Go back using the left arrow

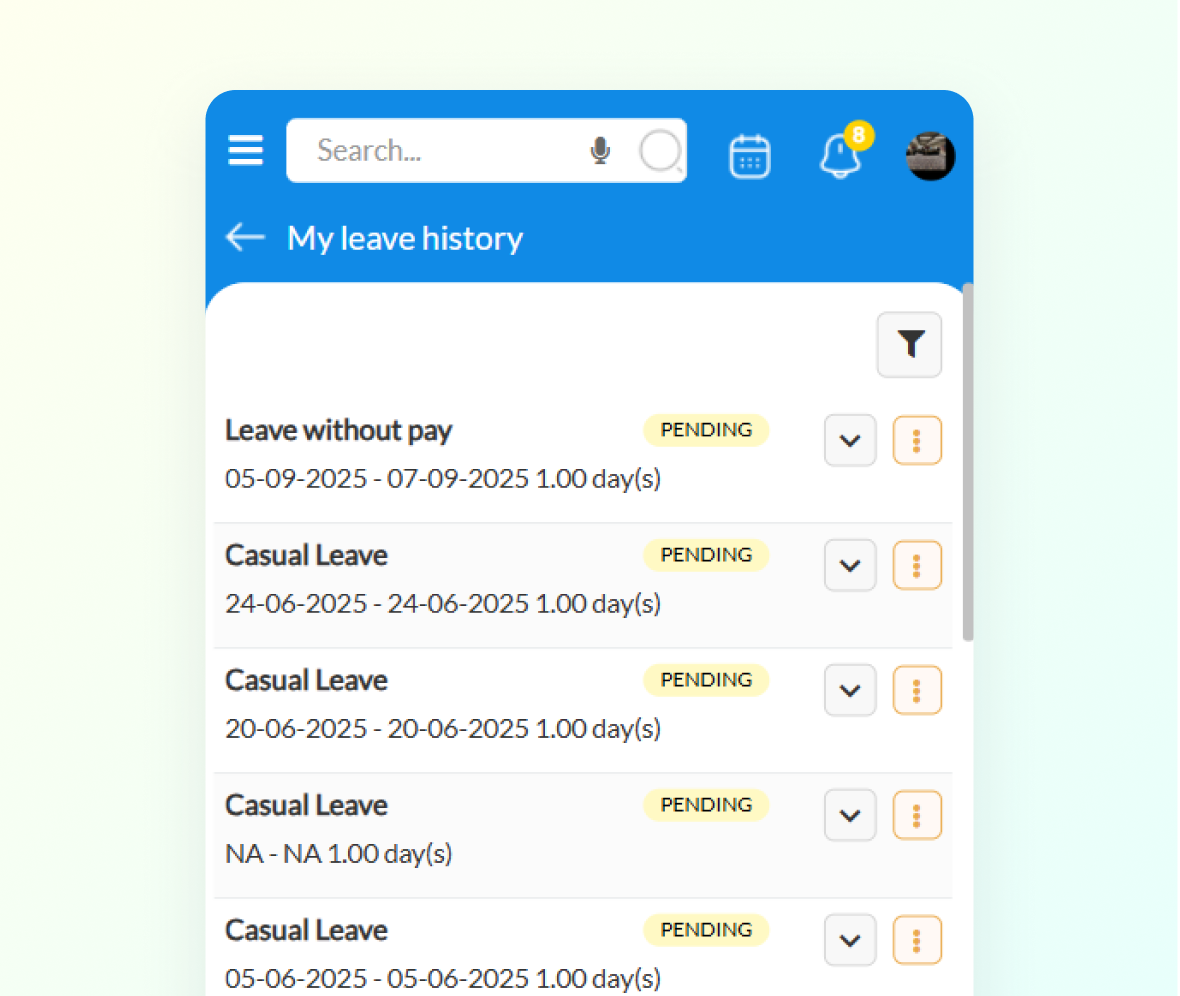pos(245,237)
